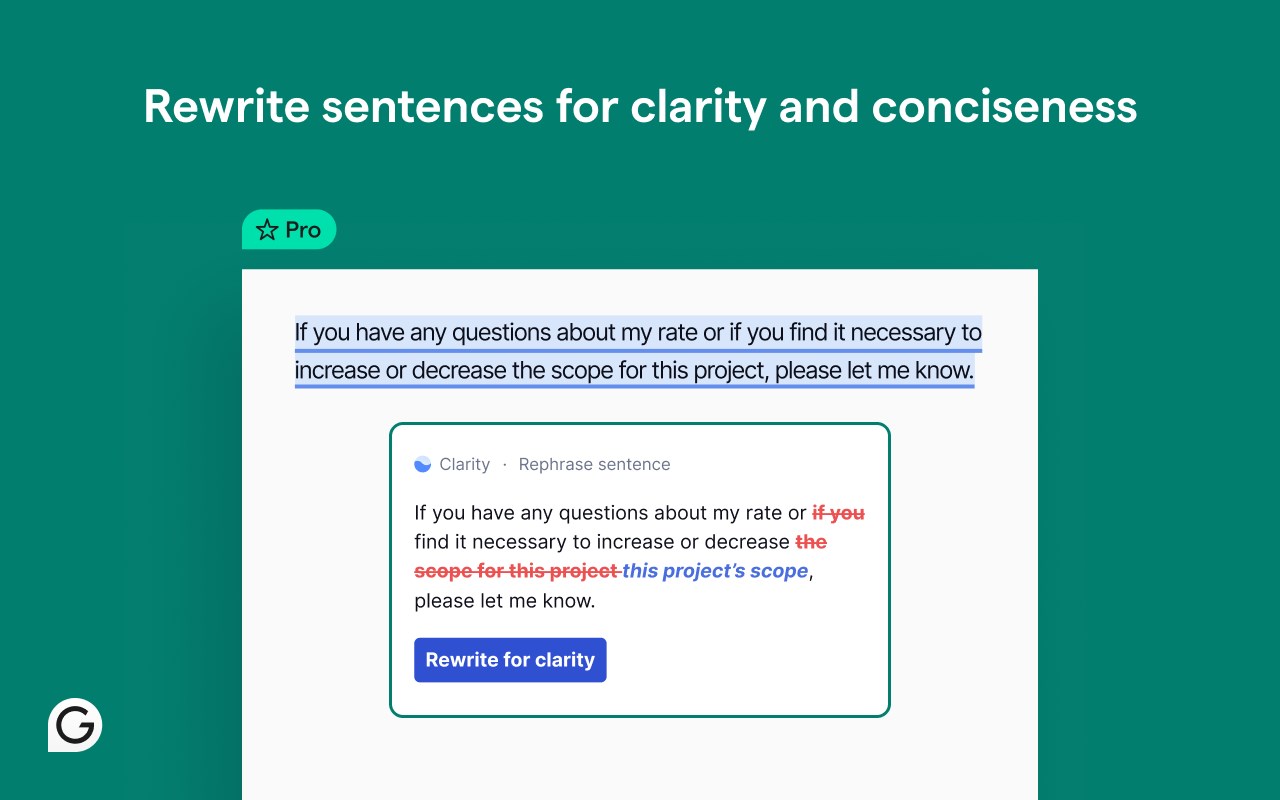
Task: Click the star icon in Pro badge
Action: coord(267,230)
